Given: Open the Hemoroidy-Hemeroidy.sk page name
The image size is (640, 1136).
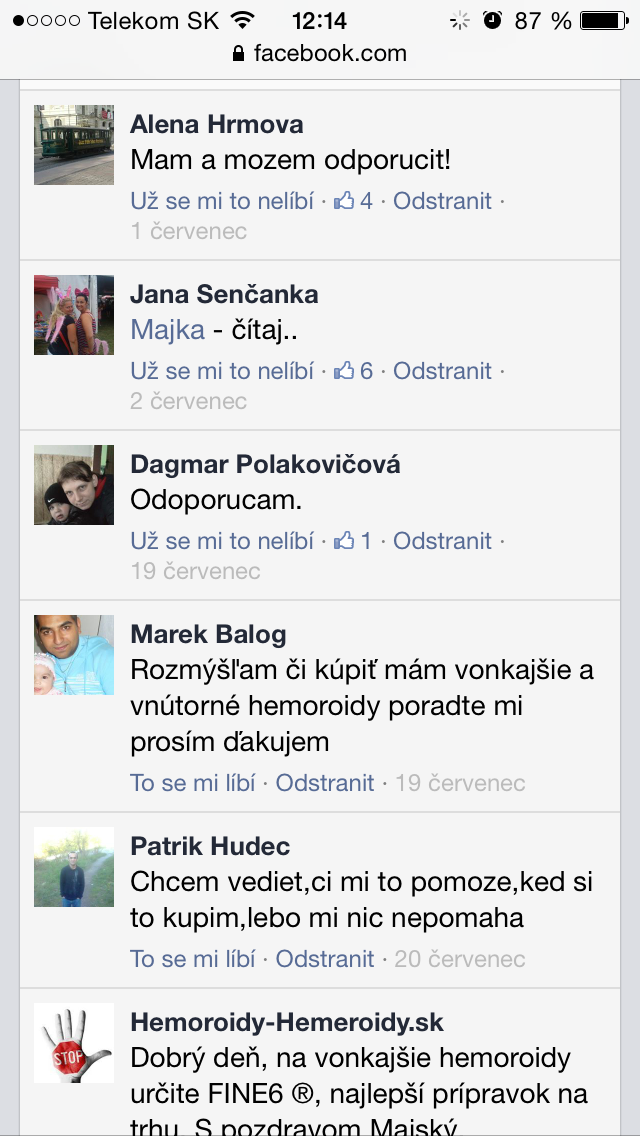Looking at the screenshot, I should click(x=287, y=1022).
